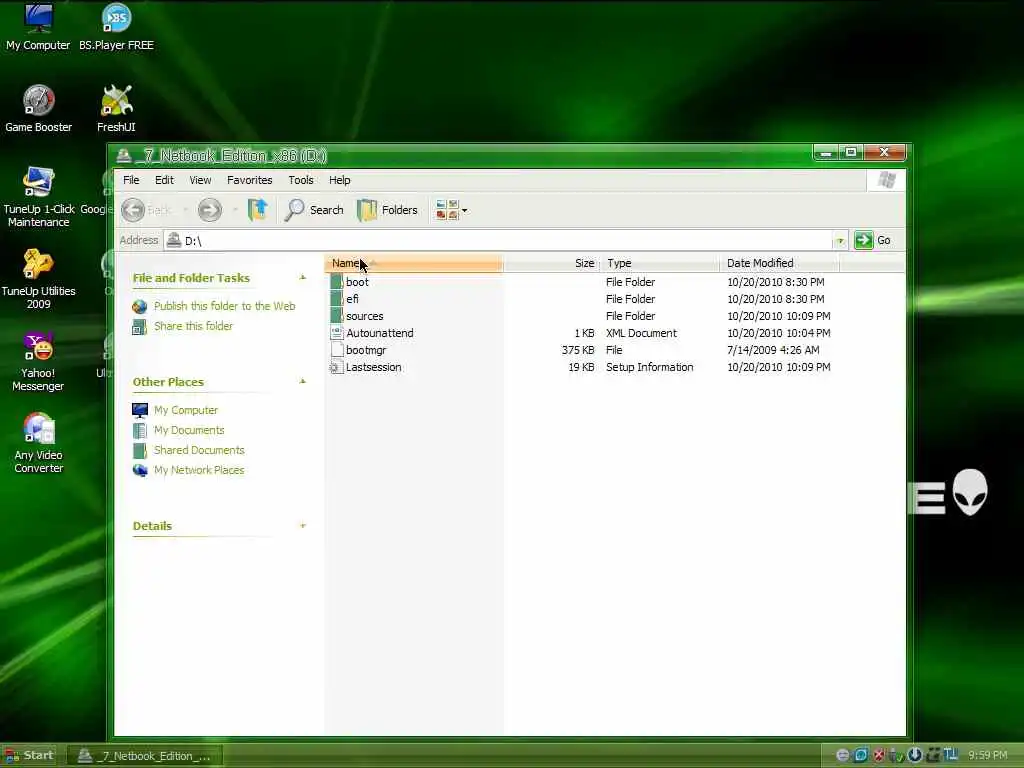Open Forward button history dropdown arrow
Image resolution: width=1024 pixels, height=768 pixels.
tap(234, 210)
